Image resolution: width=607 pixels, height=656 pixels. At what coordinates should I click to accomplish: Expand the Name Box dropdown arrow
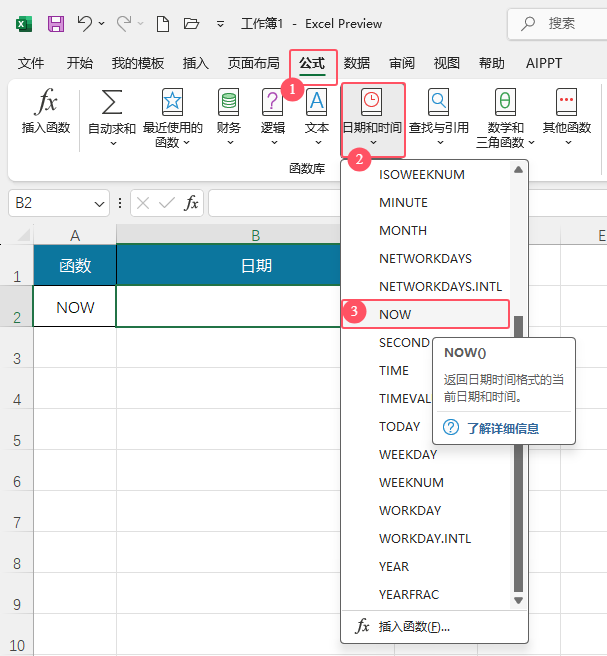[x=99, y=204]
